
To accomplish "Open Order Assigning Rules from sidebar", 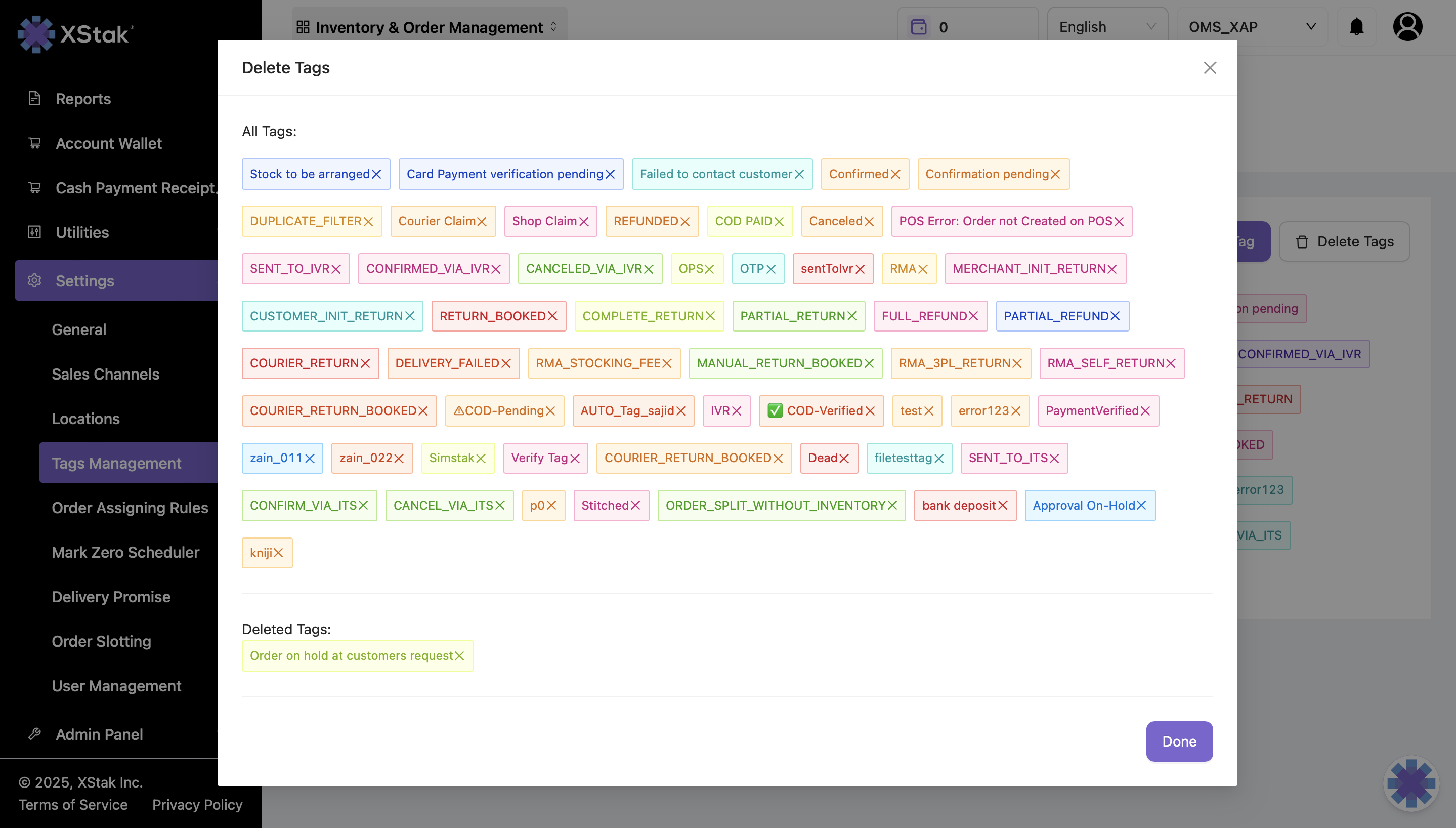I will click(130, 508).
